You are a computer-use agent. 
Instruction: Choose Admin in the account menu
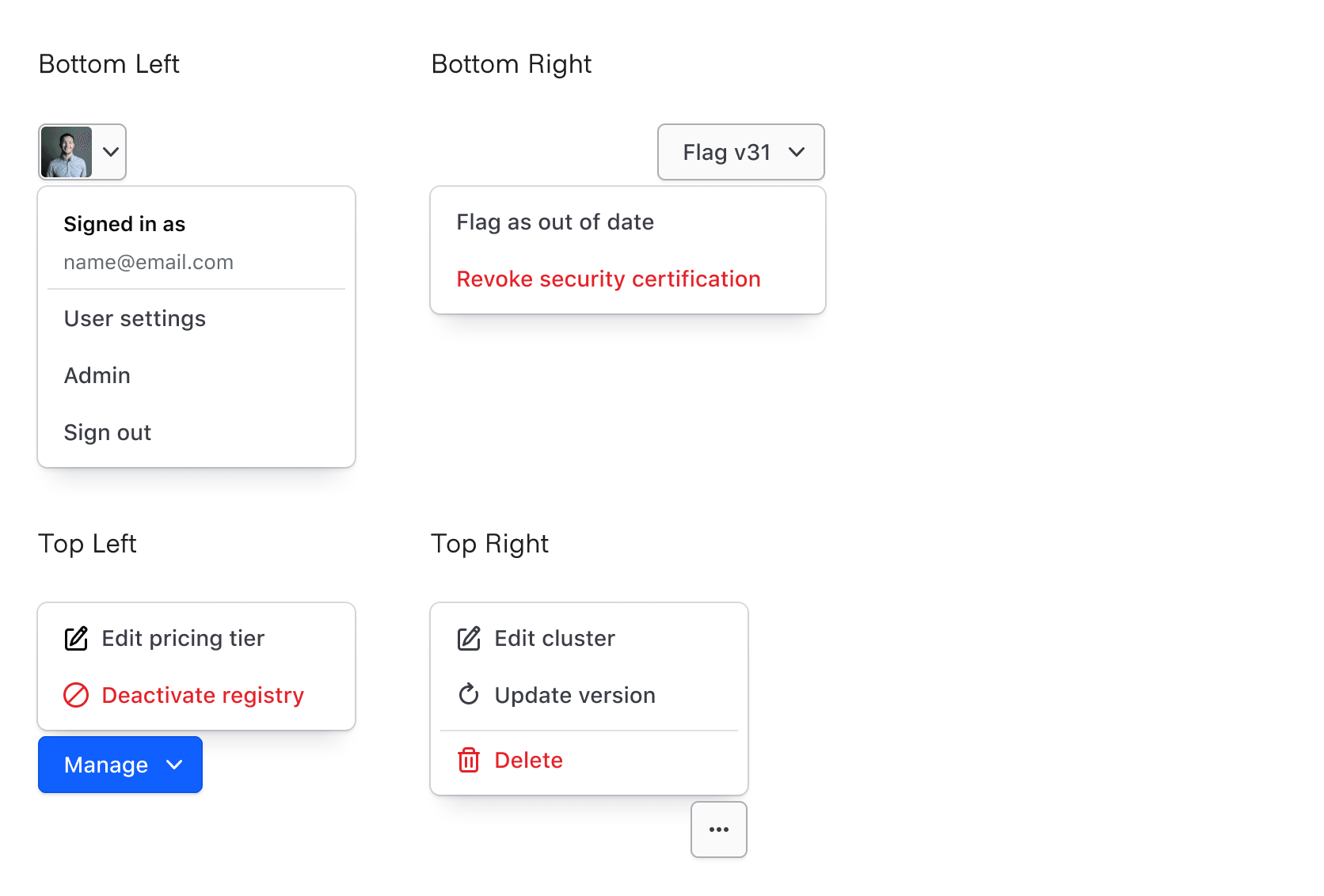click(97, 375)
